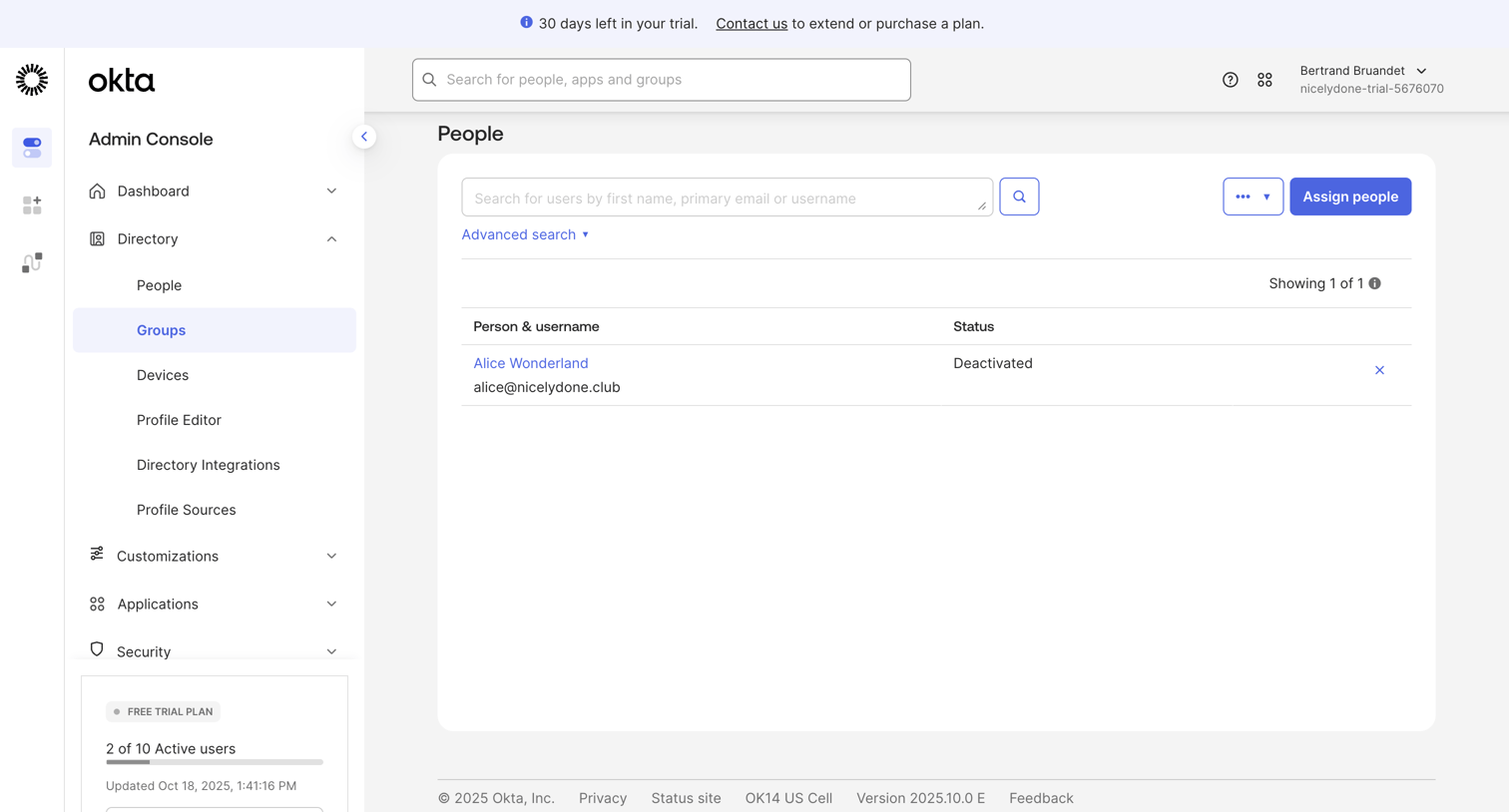Click the Okta sunburst logo icon
The height and width of the screenshot is (812, 1509).
(x=32, y=80)
